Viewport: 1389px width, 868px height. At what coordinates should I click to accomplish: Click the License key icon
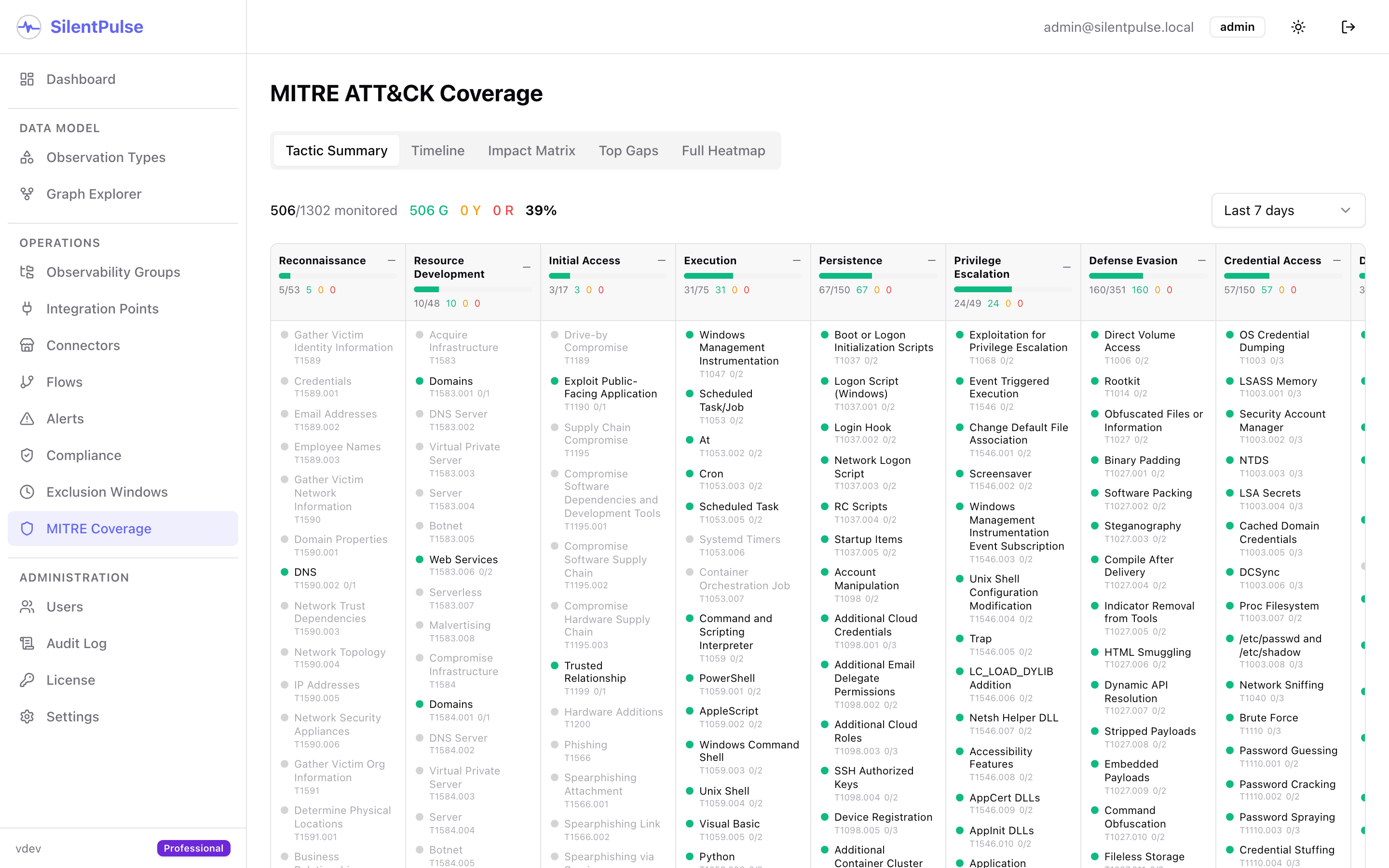pyautogui.click(x=27, y=680)
